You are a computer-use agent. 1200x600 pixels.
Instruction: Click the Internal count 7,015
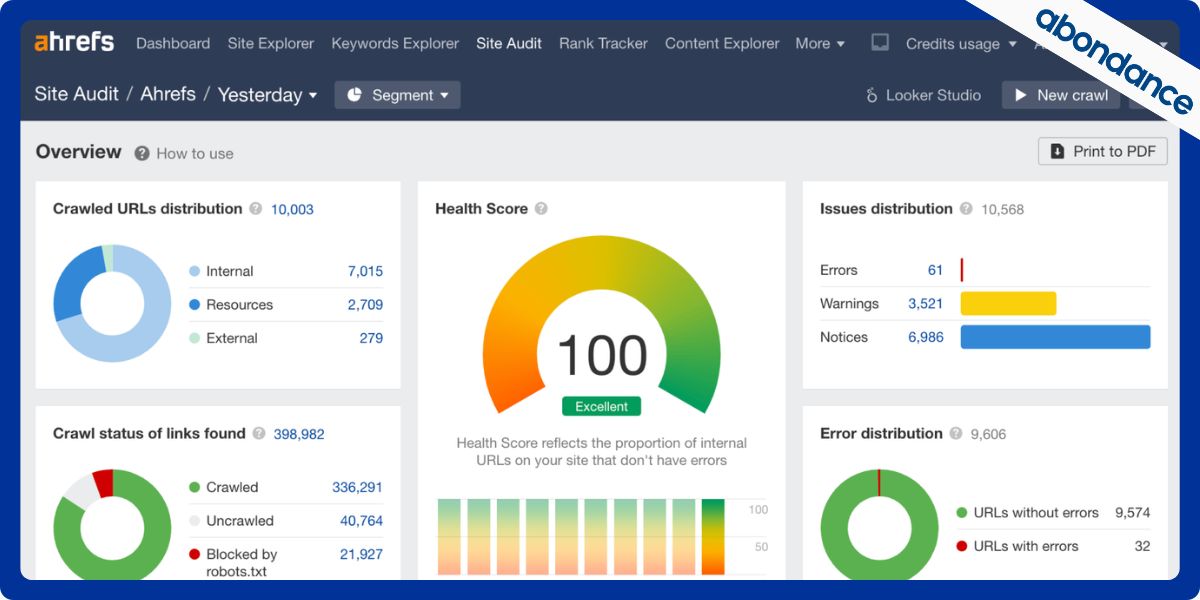[365, 271]
